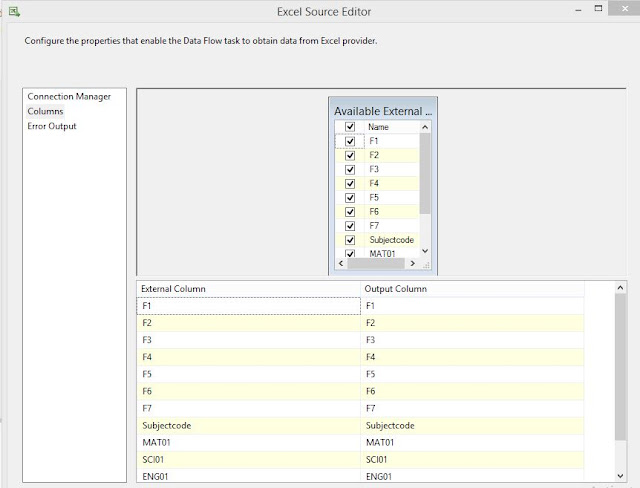
Task: Click the down arrow of the column mapping grid
Action: click(620, 476)
